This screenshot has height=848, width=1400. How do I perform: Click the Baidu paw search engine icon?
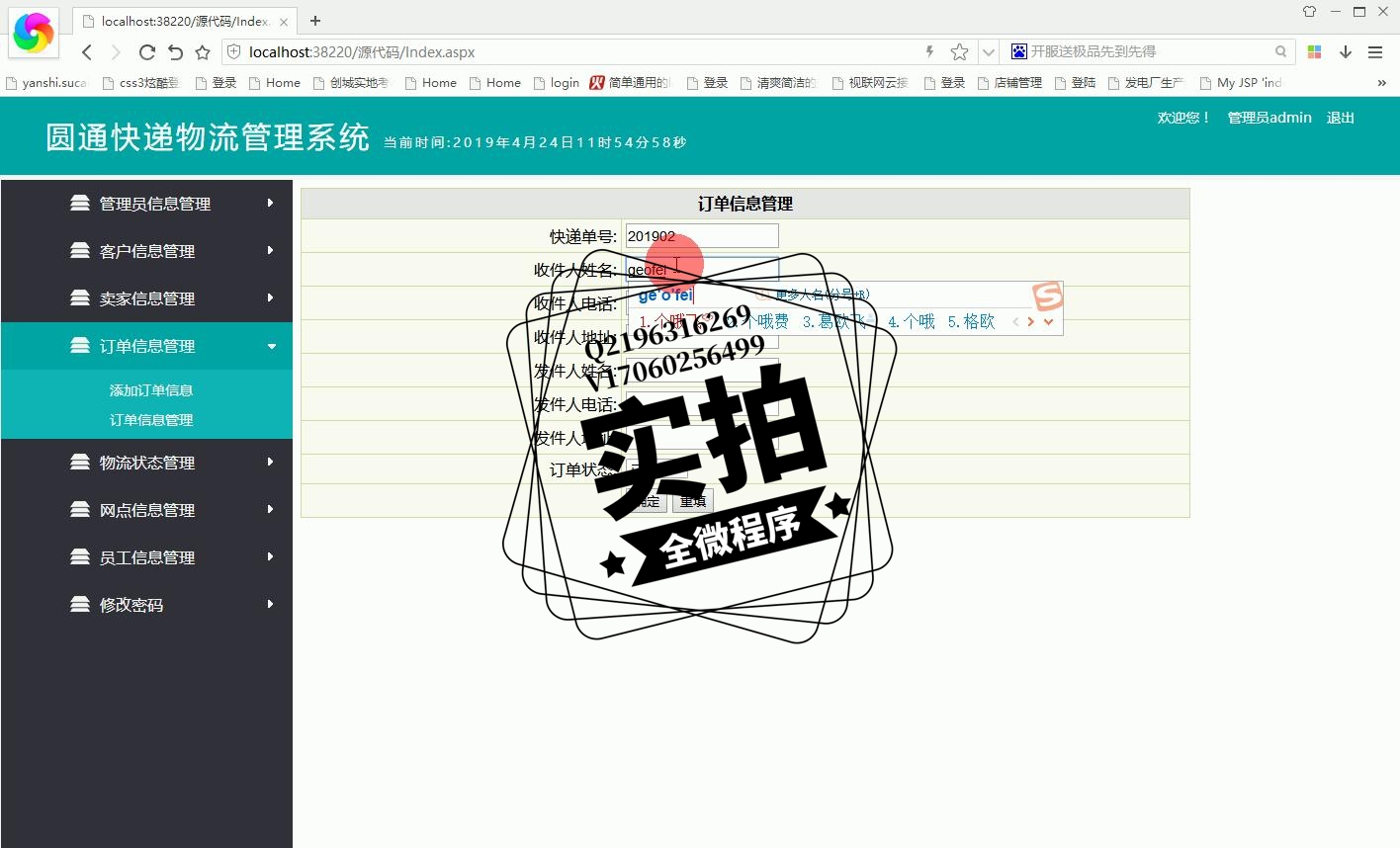point(1019,51)
